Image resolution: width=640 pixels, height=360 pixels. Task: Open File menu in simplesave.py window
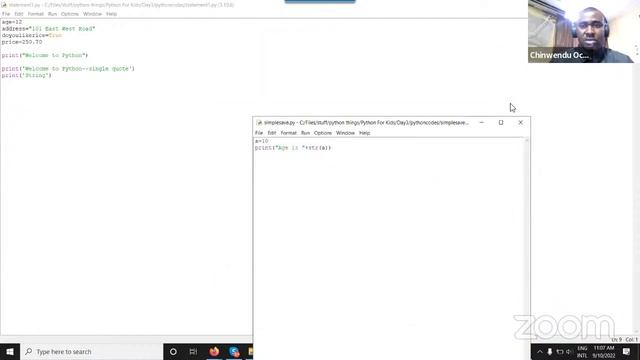coord(259,133)
